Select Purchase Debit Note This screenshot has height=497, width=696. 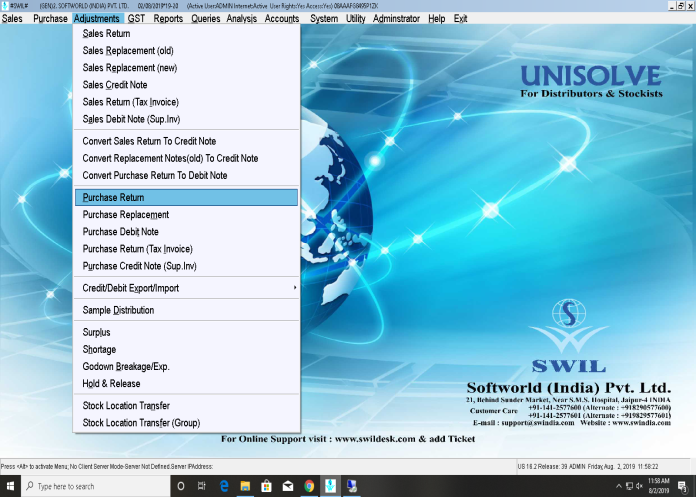186,232
